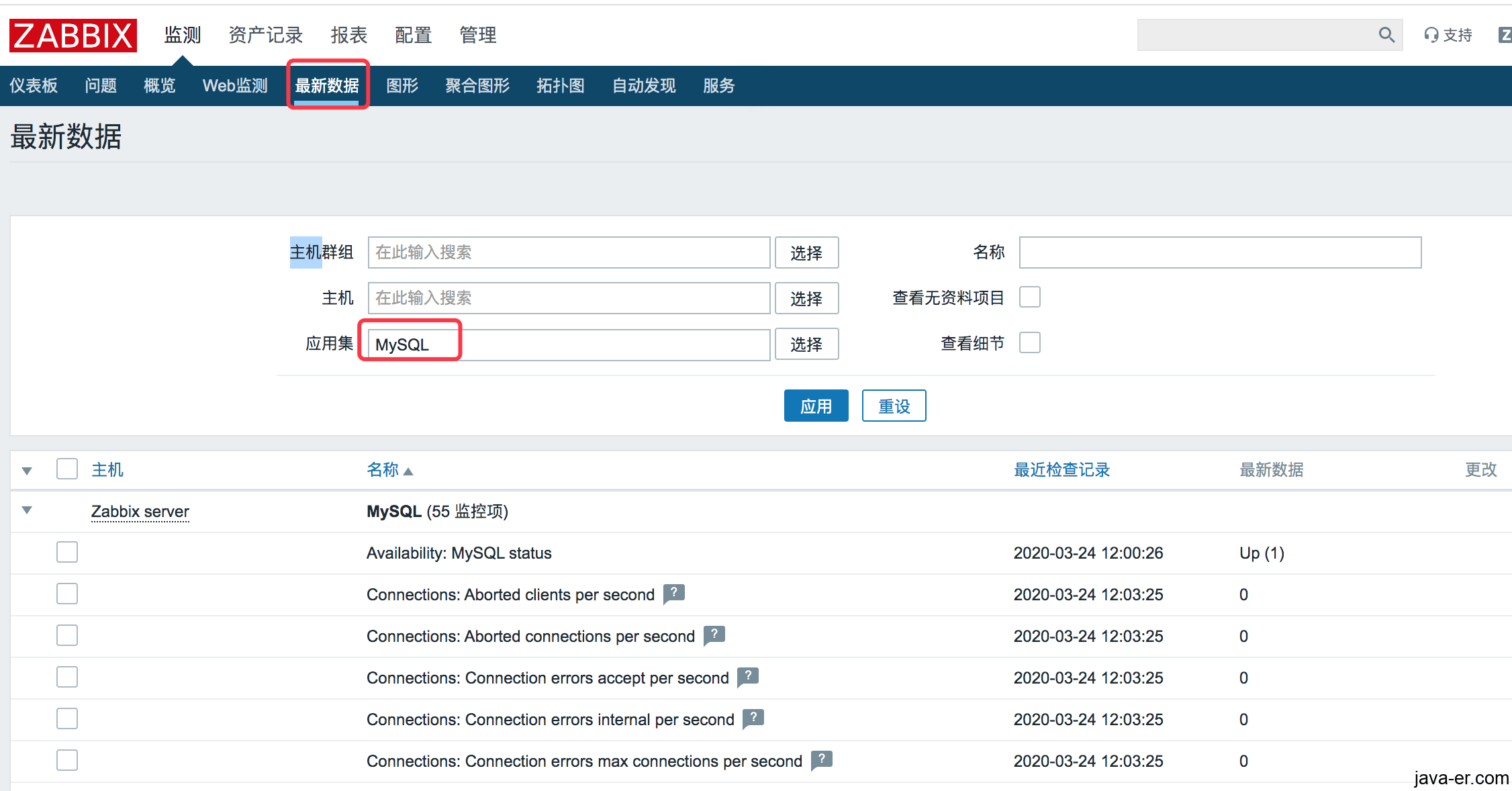Viewport: 1512px width, 791px height.
Task: Click the search magnifier icon
Action: (x=1386, y=35)
